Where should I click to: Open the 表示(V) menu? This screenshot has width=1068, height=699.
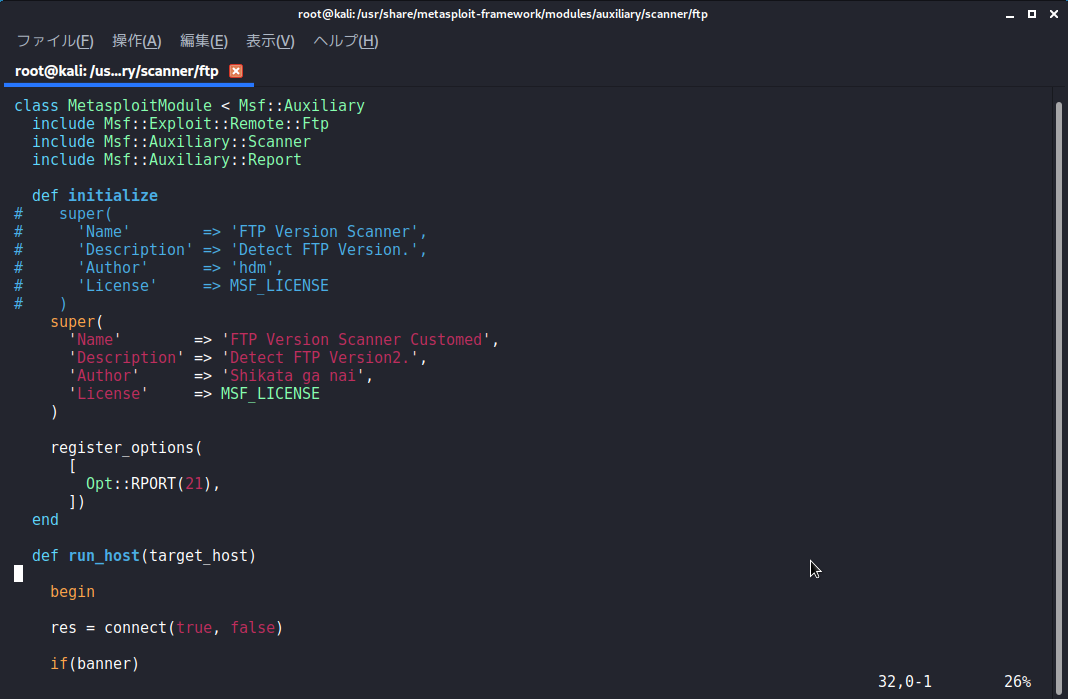[270, 41]
